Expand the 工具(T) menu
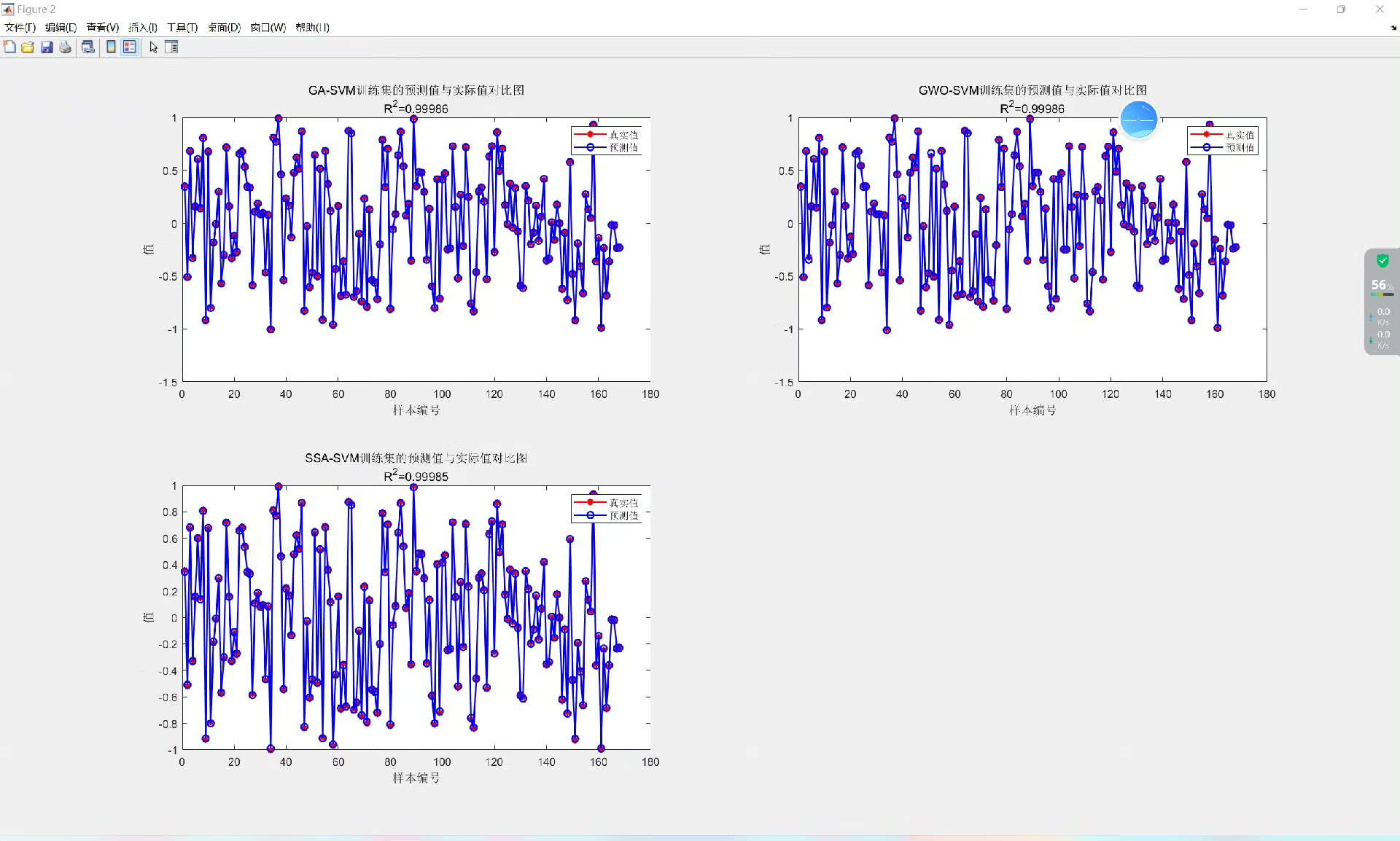Image resolution: width=1400 pixels, height=841 pixels. (x=182, y=28)
